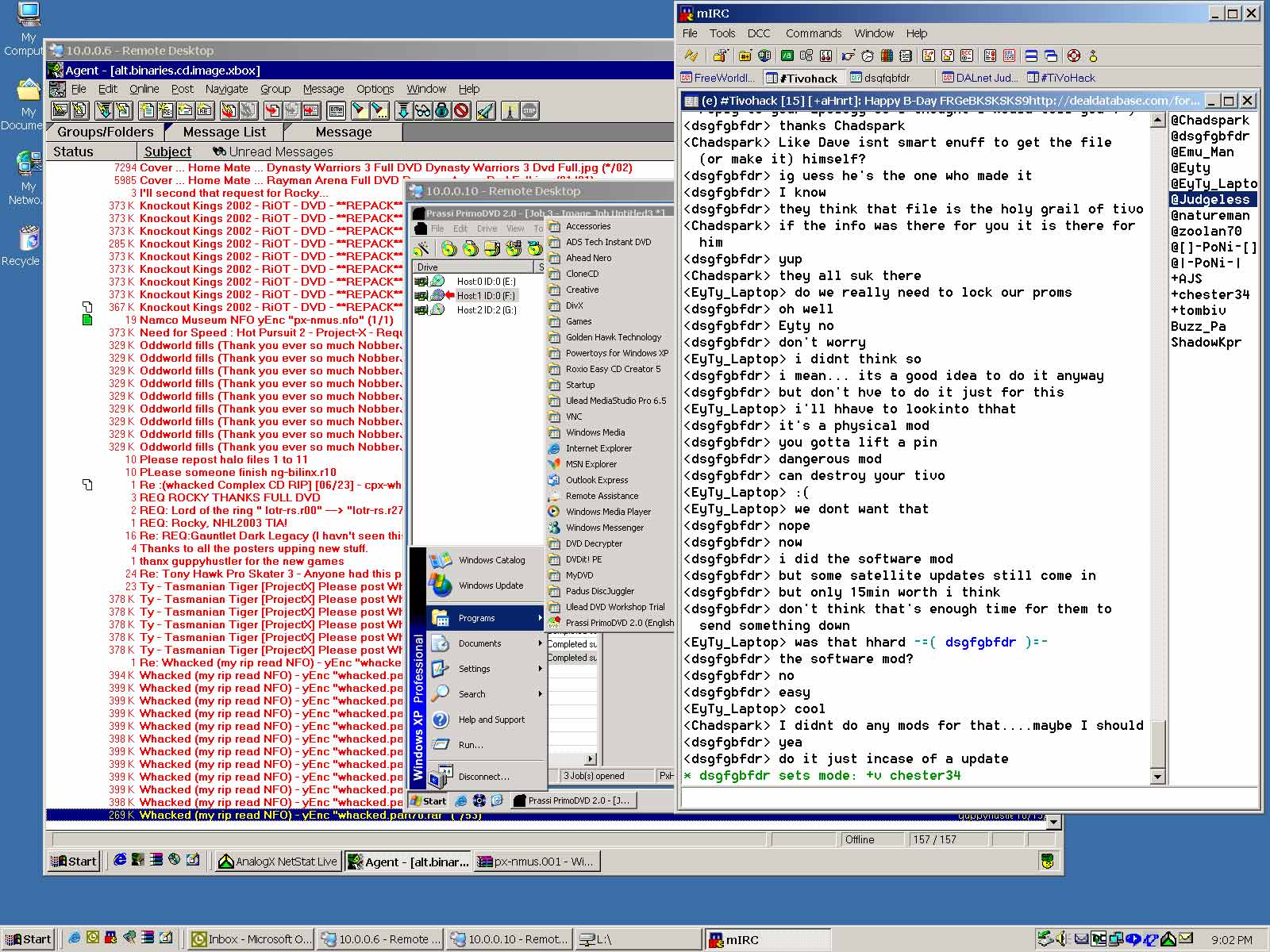Open the Commands menu in mIRC
1270x952 pixels.
[813, 33]
